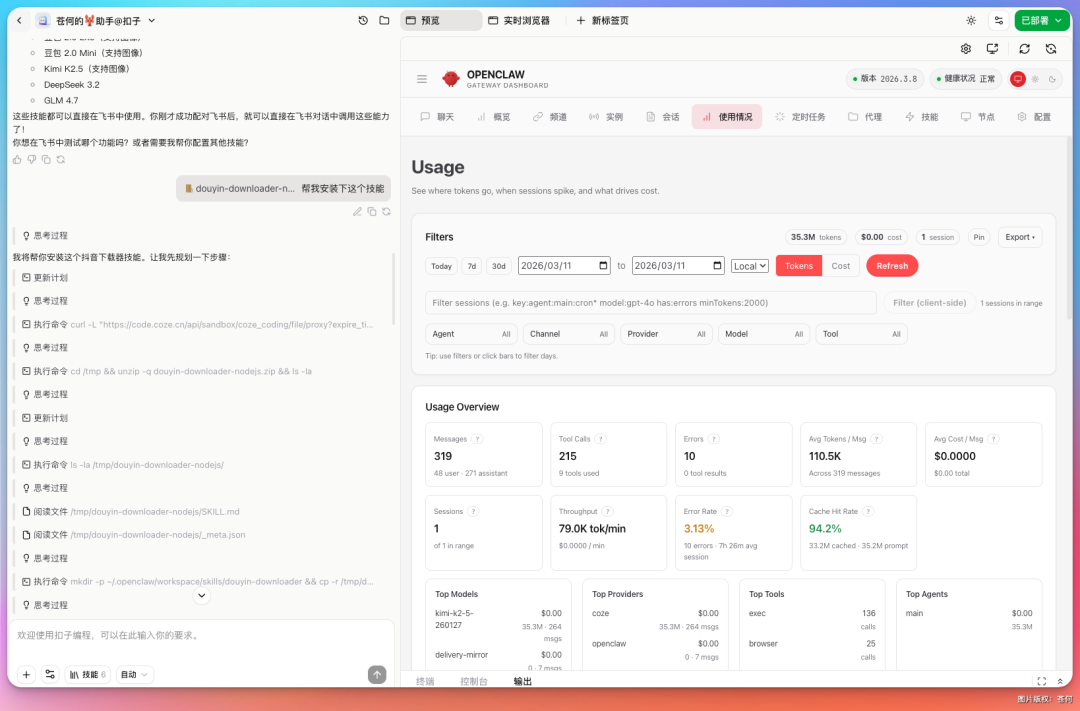1080x711 pixels.
Task: Switch to the 技能 tab in the dashboard
Action: 921,117
